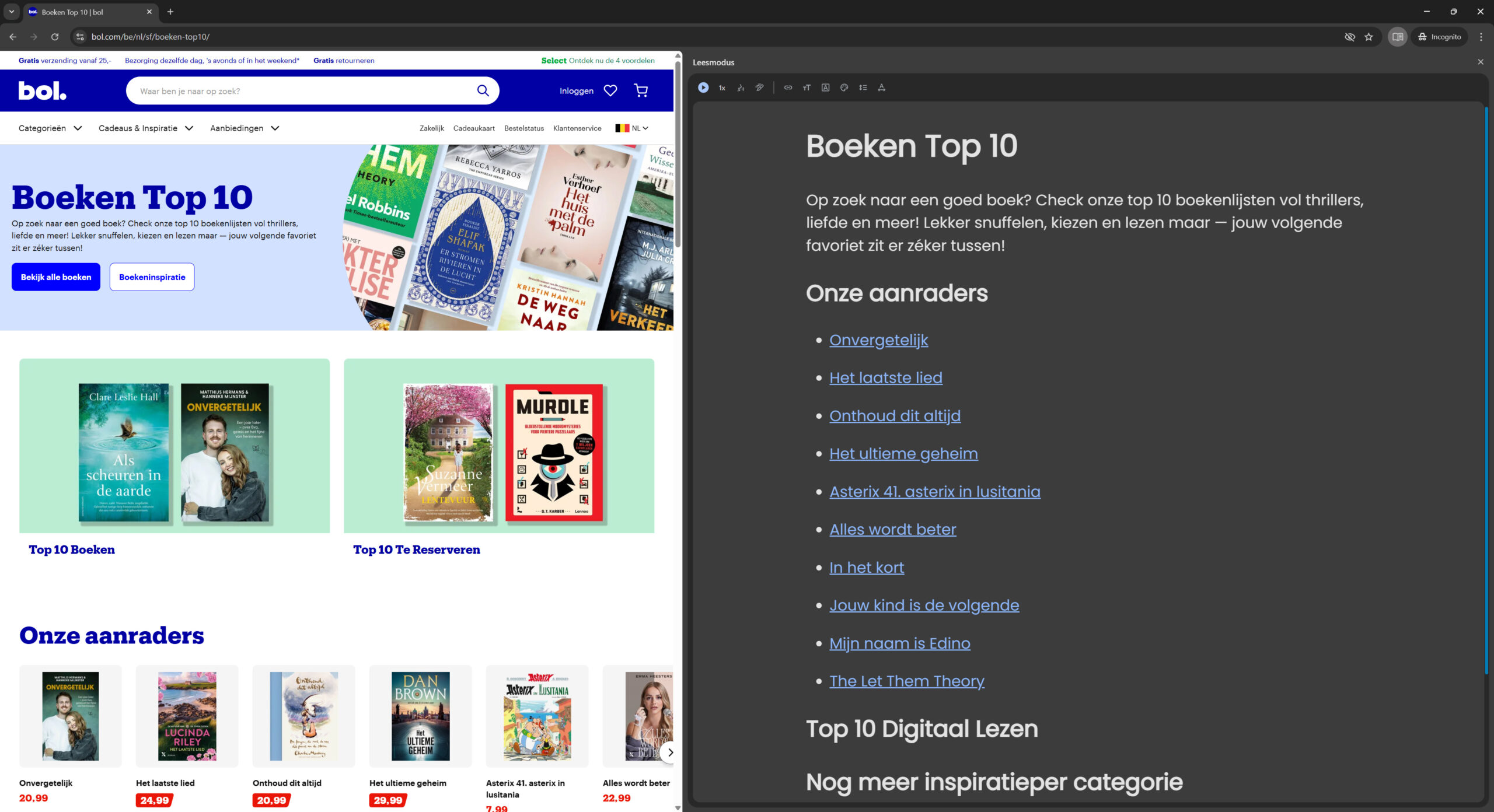Click the highlight reading text icon
Viewport: 1494px width, 812px height.
(759, 87)
